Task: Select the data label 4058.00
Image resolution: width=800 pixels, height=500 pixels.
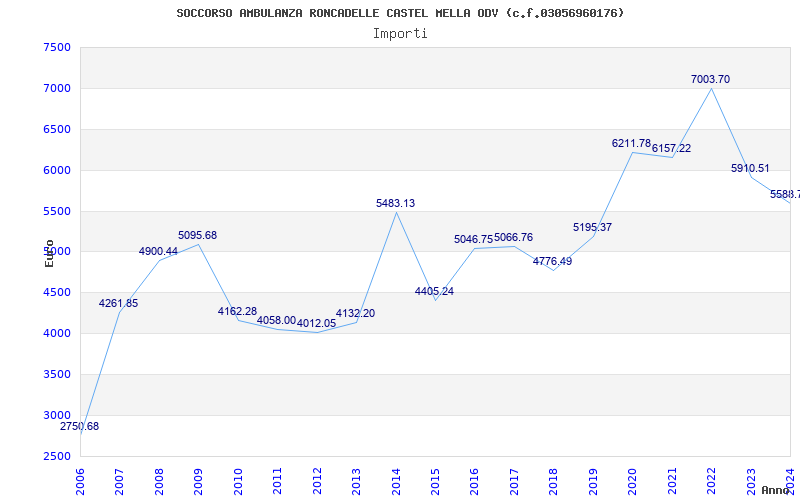Action: [276, 320]
